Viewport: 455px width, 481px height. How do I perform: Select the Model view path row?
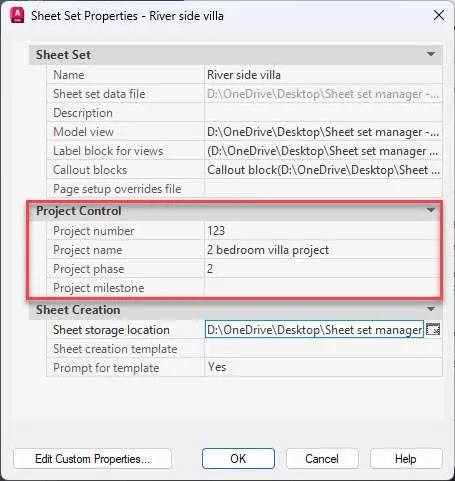pos(244,132)
